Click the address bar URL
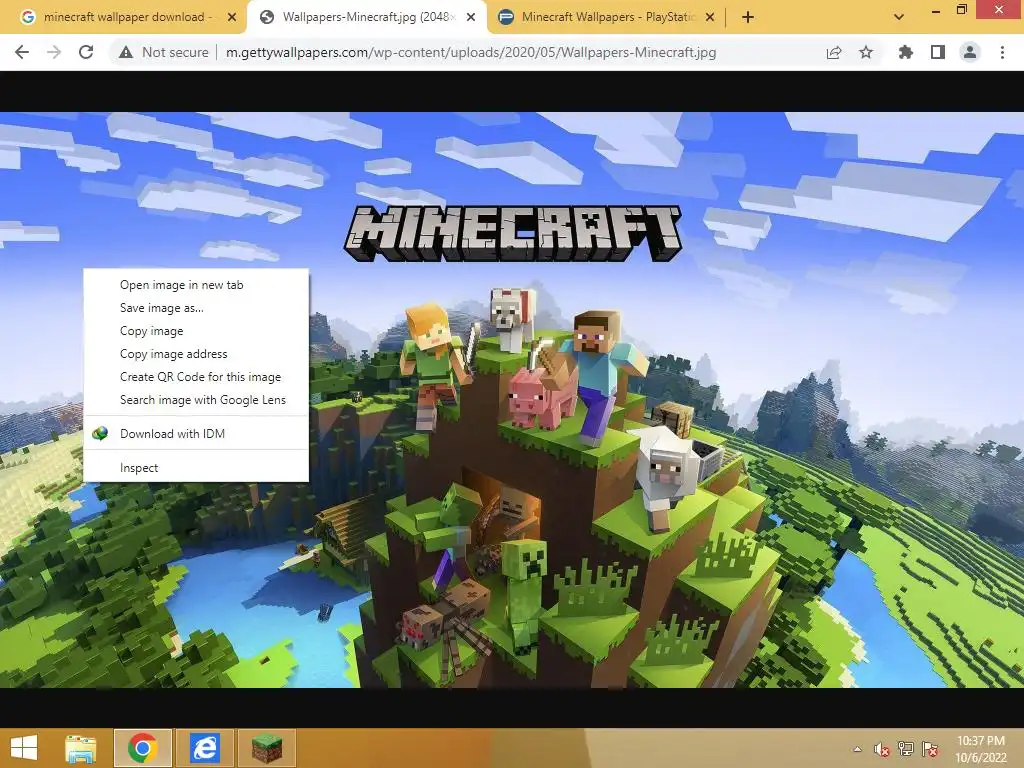This screenshot has width=1024, height=768. pyautogui.click(x=471, y=52)
